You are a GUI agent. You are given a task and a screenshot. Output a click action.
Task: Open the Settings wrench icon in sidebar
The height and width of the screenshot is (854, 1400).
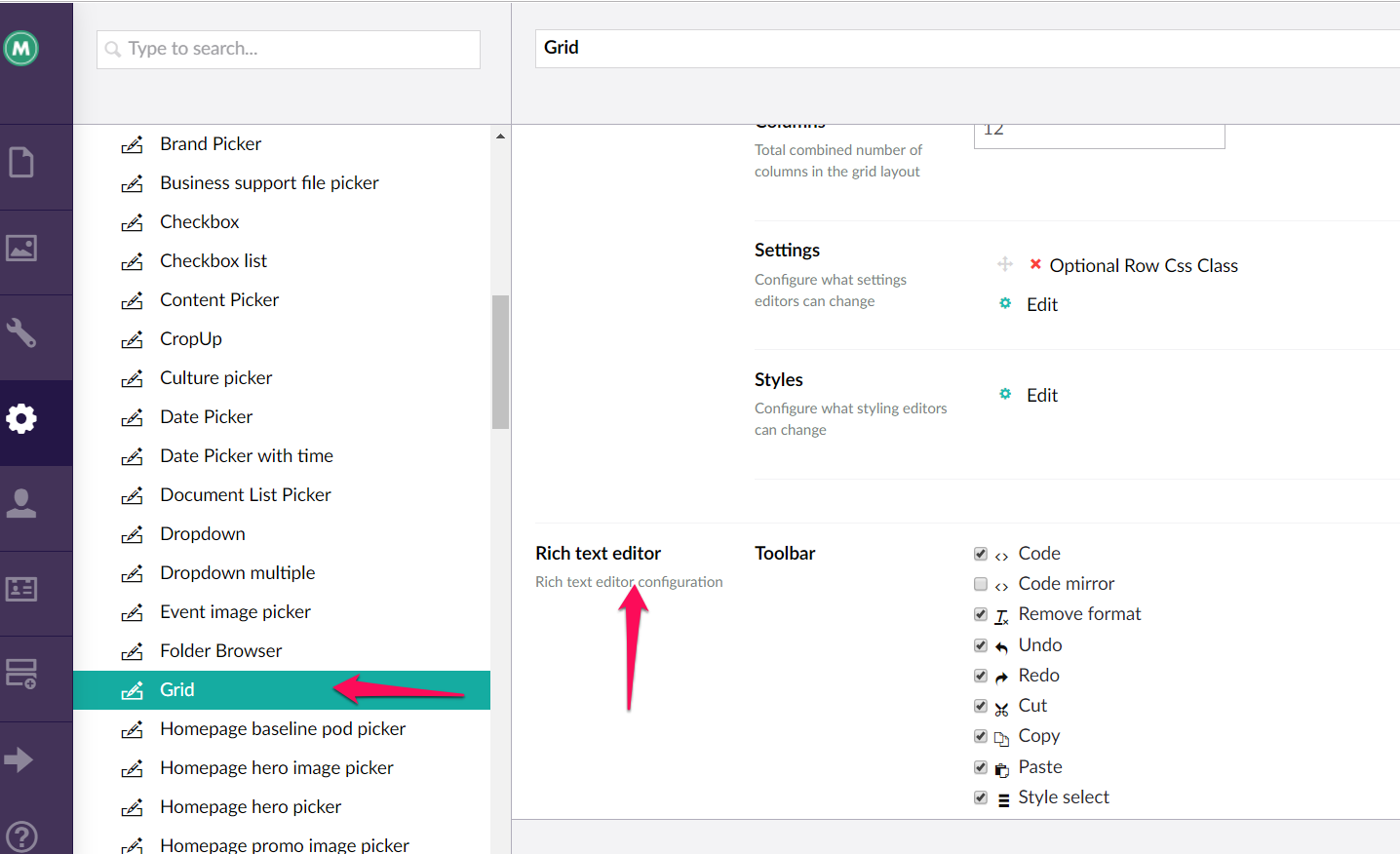tap(21, 332)
